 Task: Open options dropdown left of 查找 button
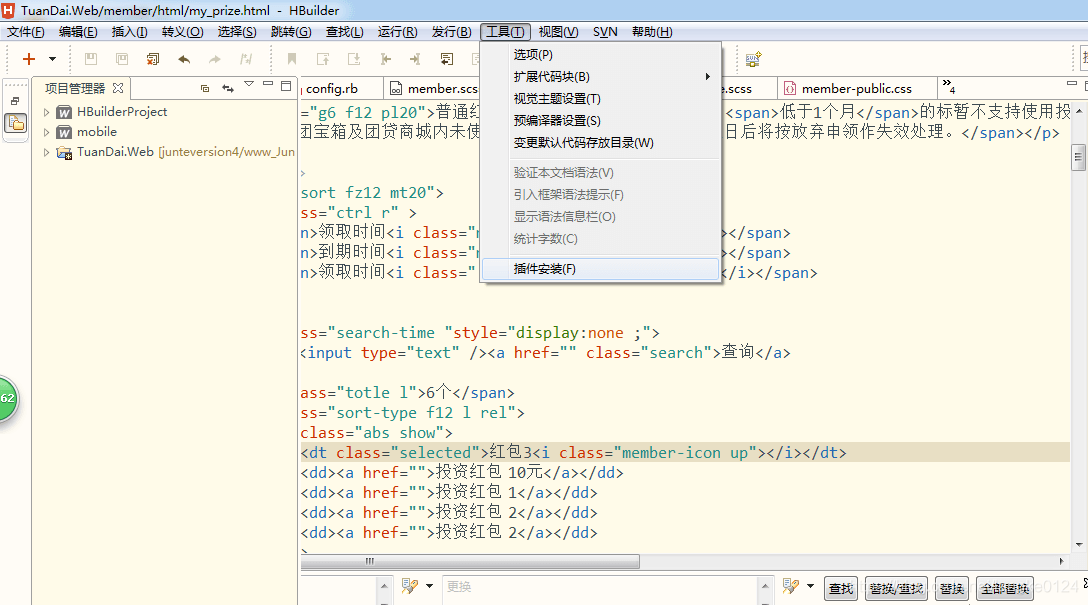point(810,586)
